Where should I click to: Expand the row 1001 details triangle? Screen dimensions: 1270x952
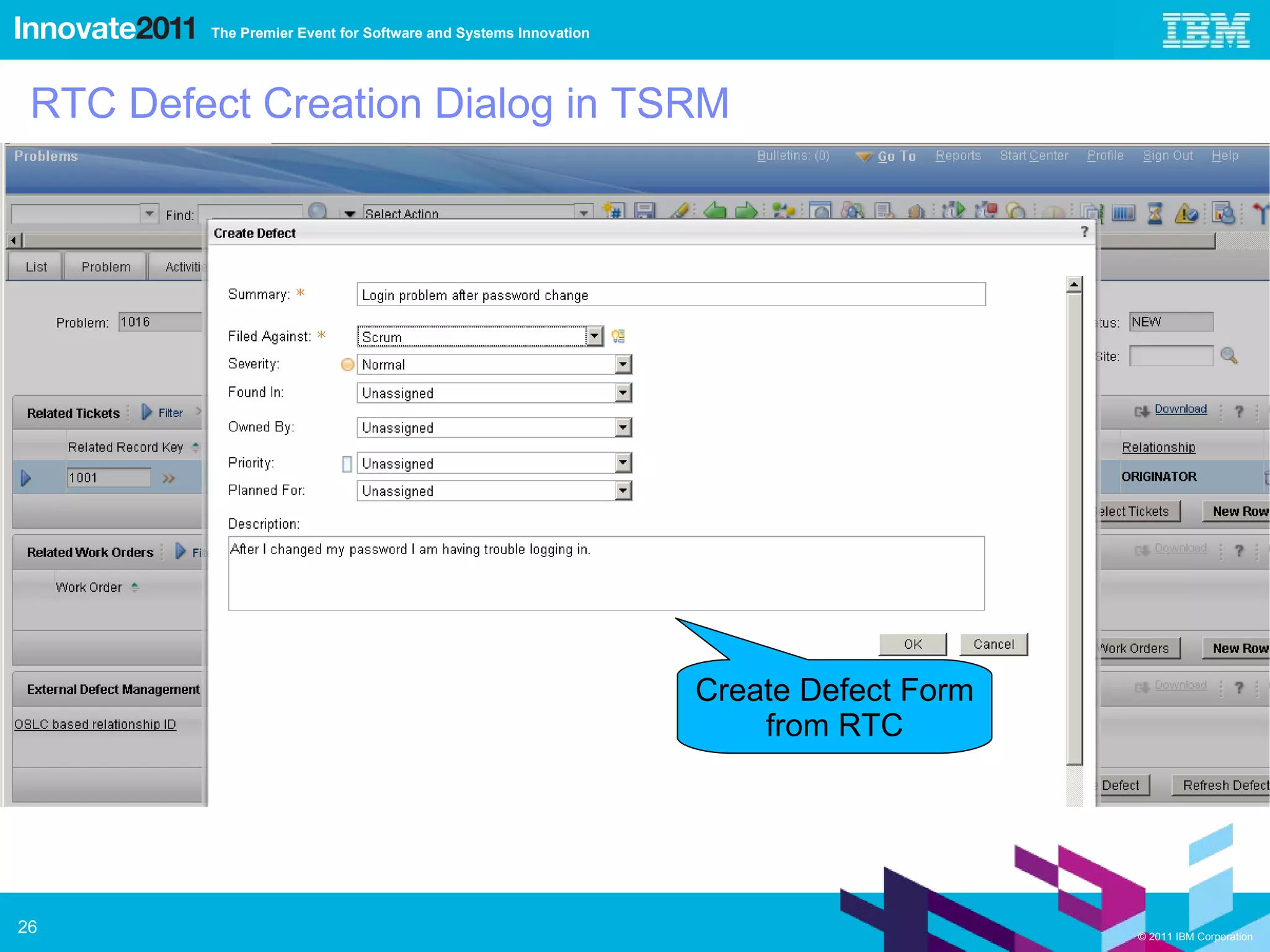[x=26, y=478]
